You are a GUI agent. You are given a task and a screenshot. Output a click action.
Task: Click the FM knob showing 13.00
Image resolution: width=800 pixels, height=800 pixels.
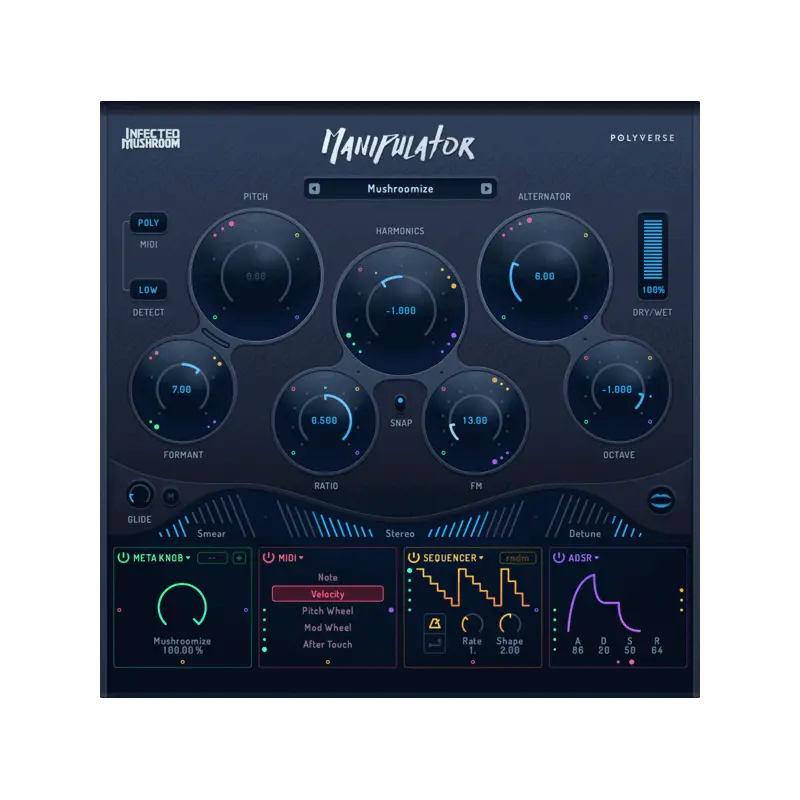pos(476,420)
